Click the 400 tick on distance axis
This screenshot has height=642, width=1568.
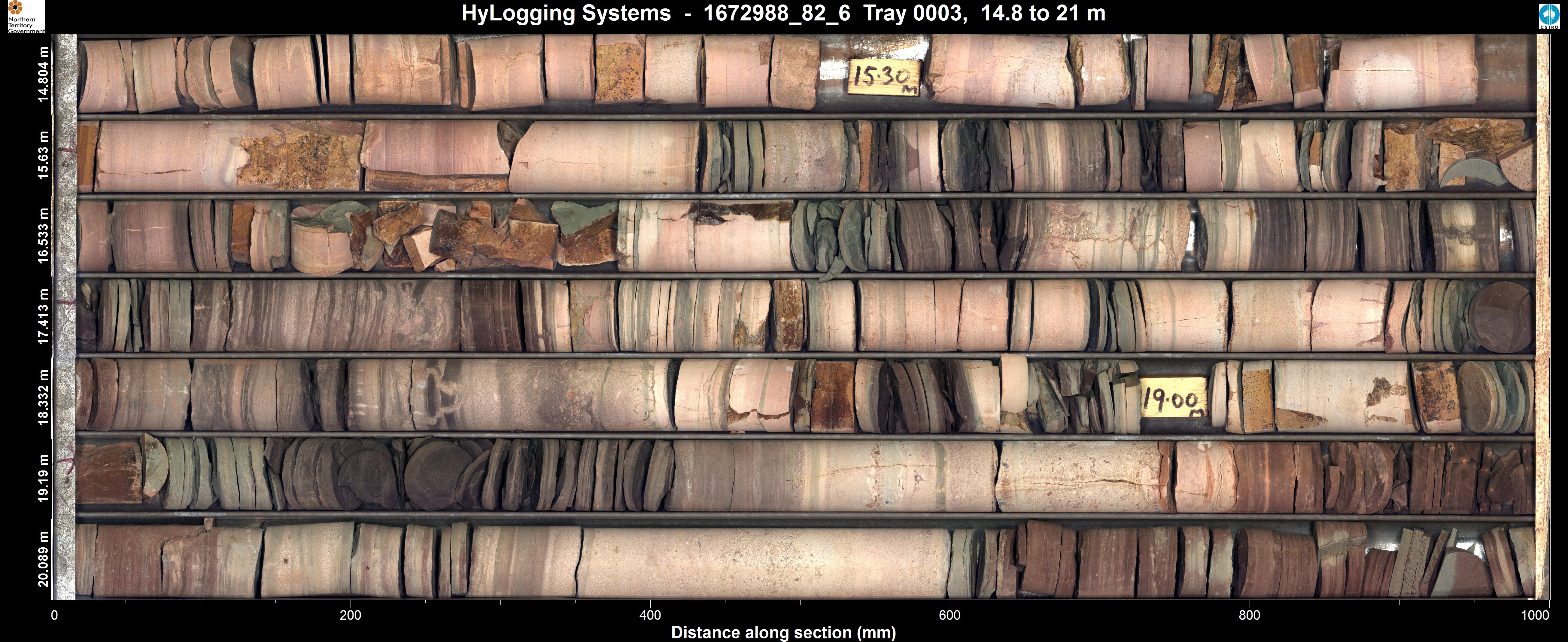tap(650, 615)
